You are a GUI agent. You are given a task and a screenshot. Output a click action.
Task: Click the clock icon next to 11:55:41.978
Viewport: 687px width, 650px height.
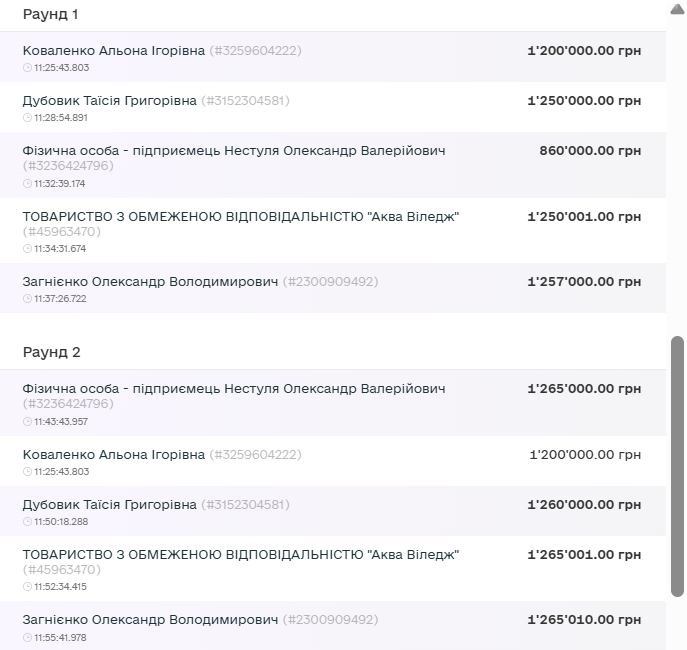[x=27, y=638]
